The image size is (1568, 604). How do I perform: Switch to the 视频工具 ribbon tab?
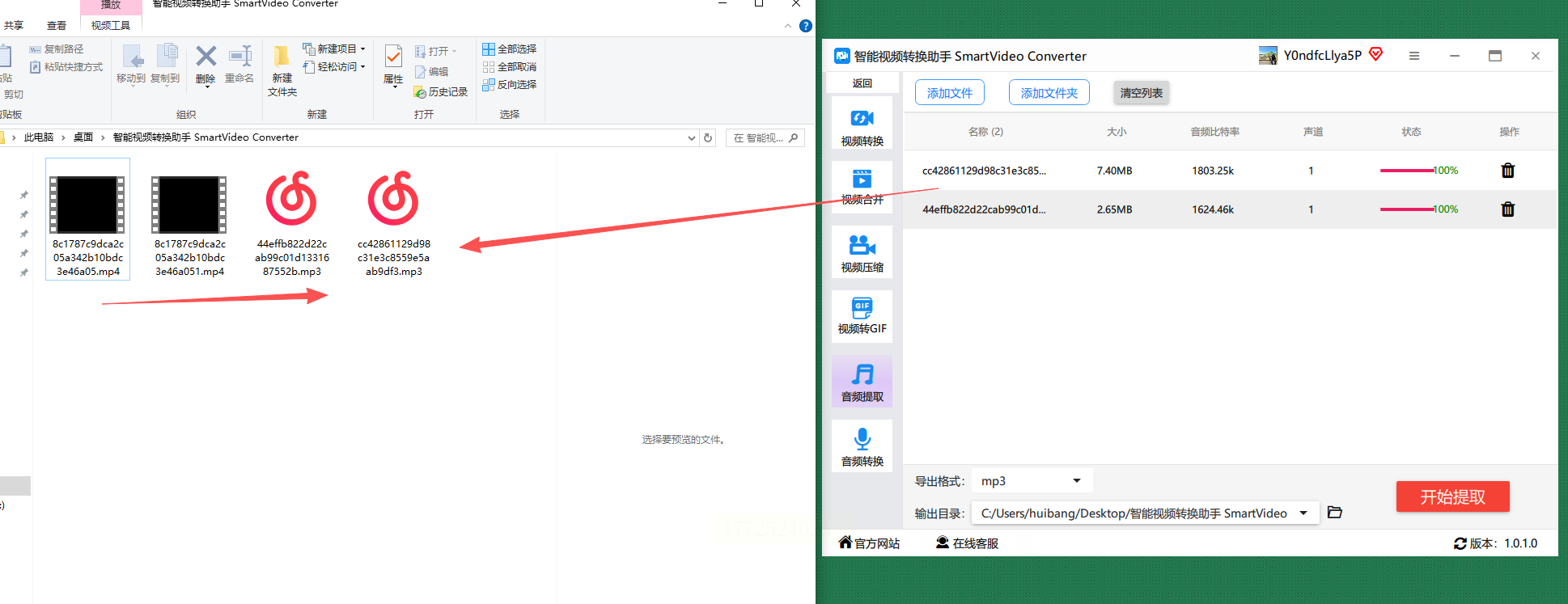pyautogui.click(x=111, y=26)
